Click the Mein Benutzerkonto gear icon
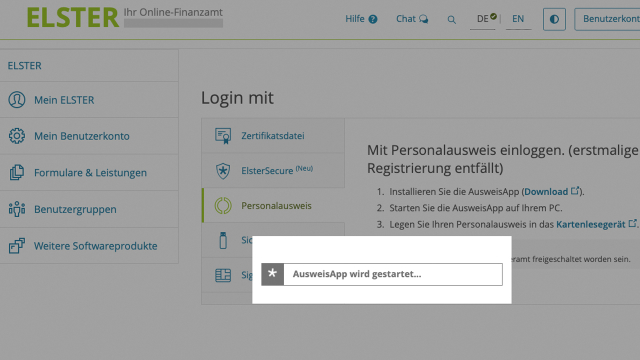The height and width of the screenshot is (360, 640). point(17,136)
